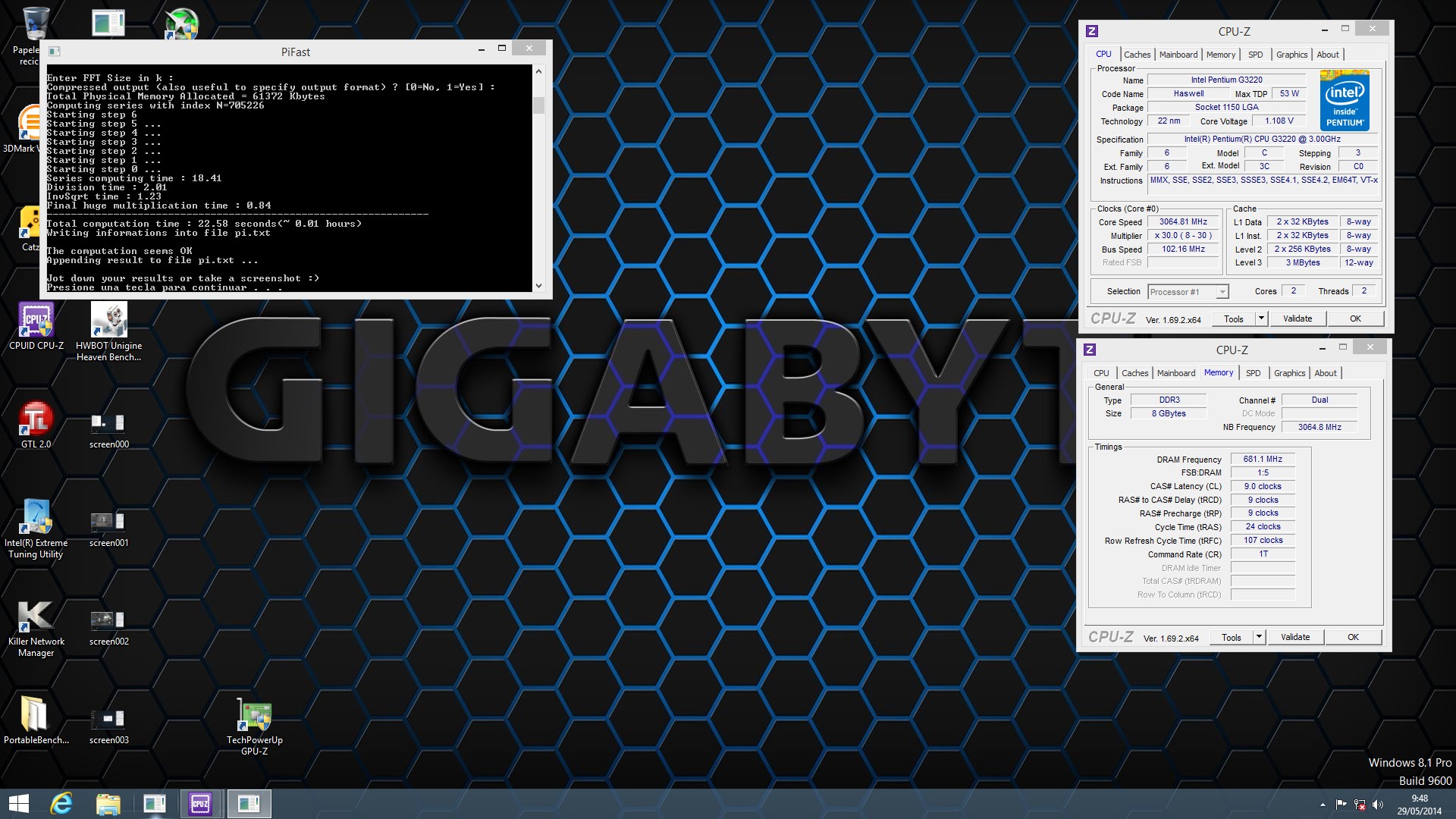Open the network tray icon with red X
The height and width of the screenshot is (819, 1456).
pos(1360,805)
